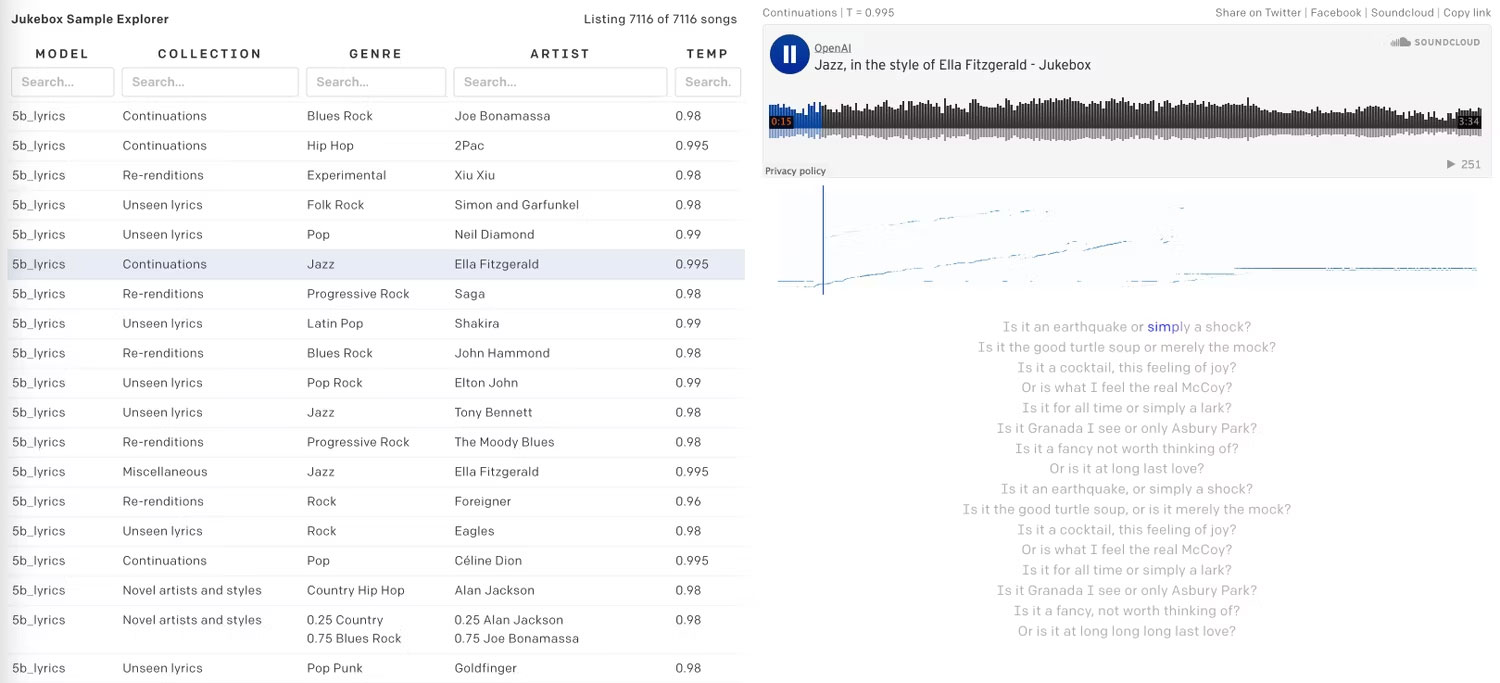Click the Temp search box

click(x=707, y=82)
